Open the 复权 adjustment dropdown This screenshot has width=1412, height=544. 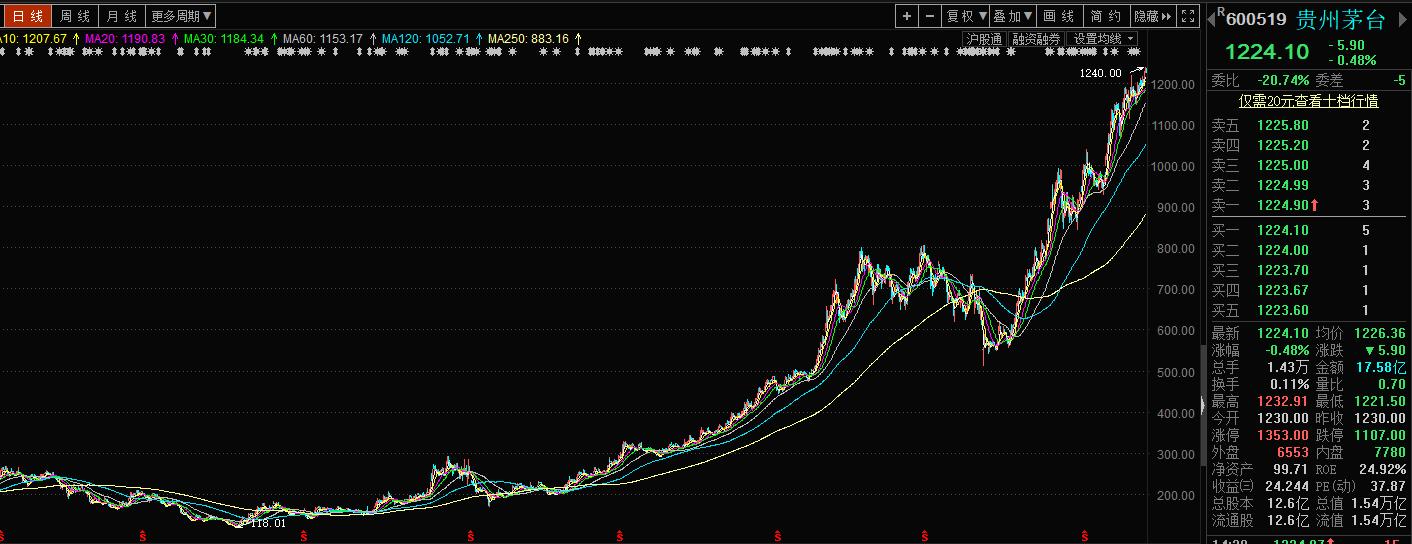(x=967, y=16)
